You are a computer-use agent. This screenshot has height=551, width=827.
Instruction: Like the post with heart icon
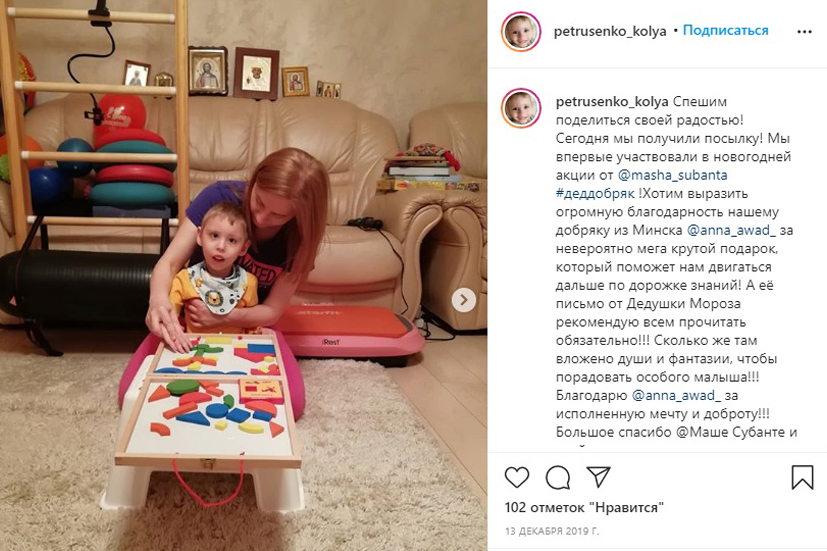[x=517, y=477]
